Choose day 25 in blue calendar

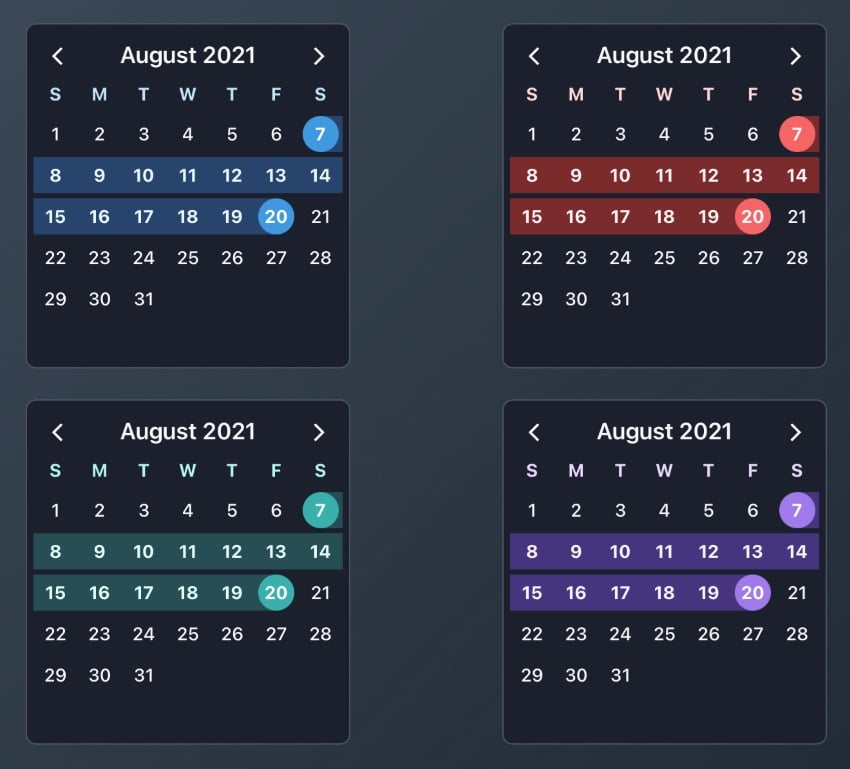pyautogui.click(x=188, y=258)
